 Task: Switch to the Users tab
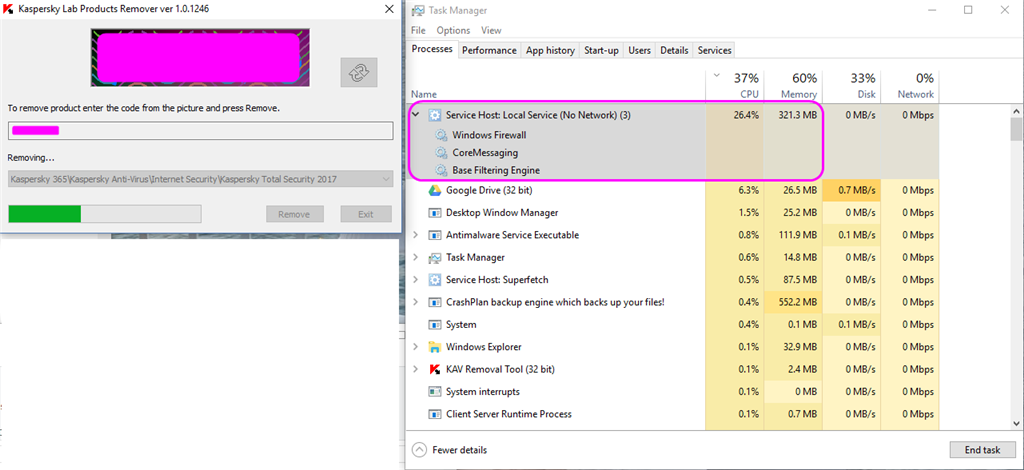click(x=639, y=50)
